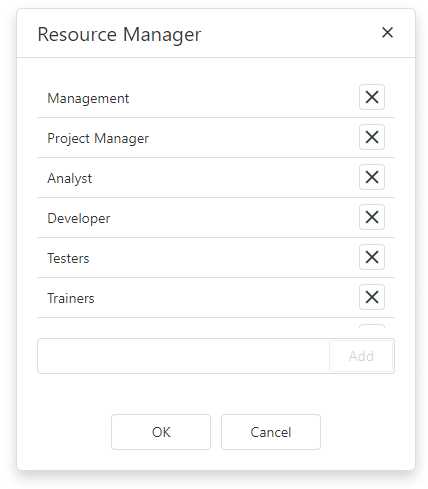This screenshot has width=428, height=489.
Task: Cancel the Resource Manager changes
Action: (271, 432)
